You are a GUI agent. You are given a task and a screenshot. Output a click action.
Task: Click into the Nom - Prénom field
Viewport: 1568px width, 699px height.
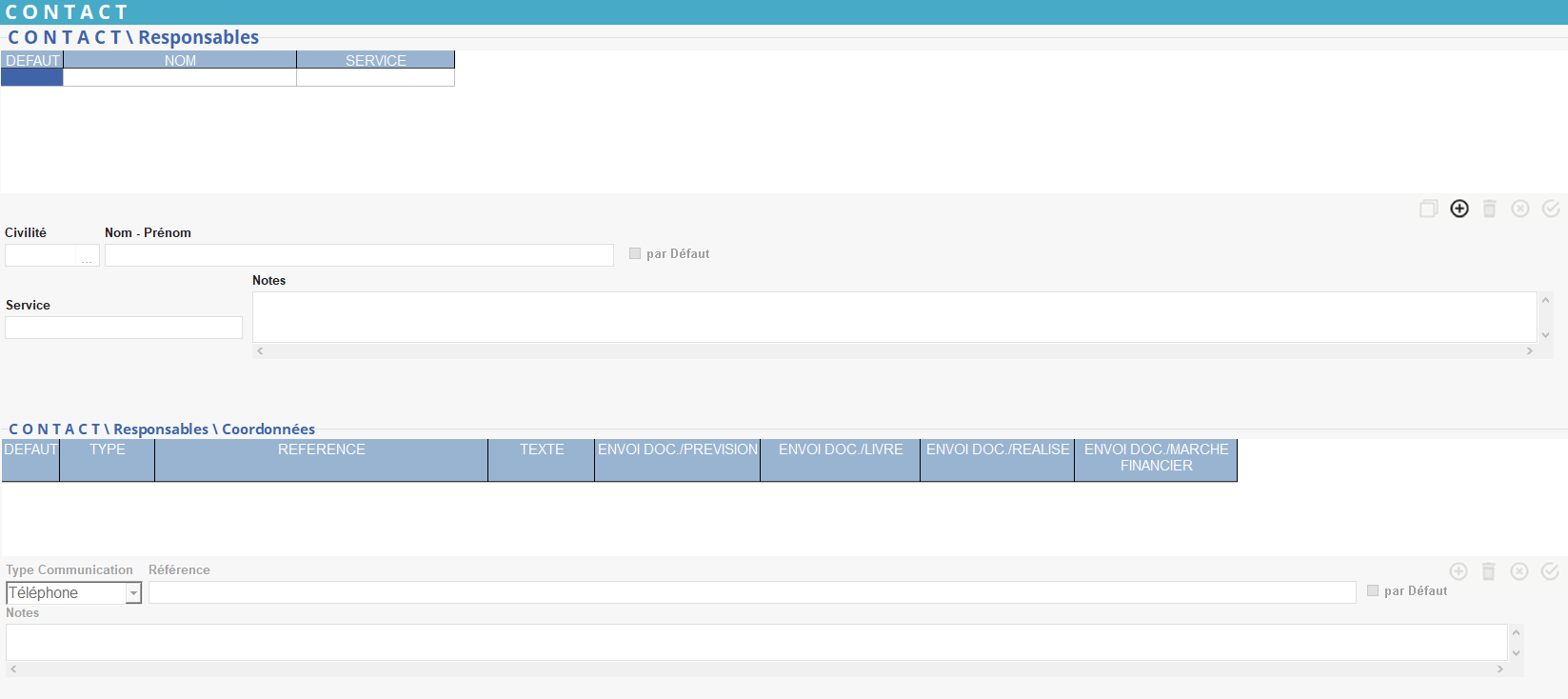click(x=359, y=255)
